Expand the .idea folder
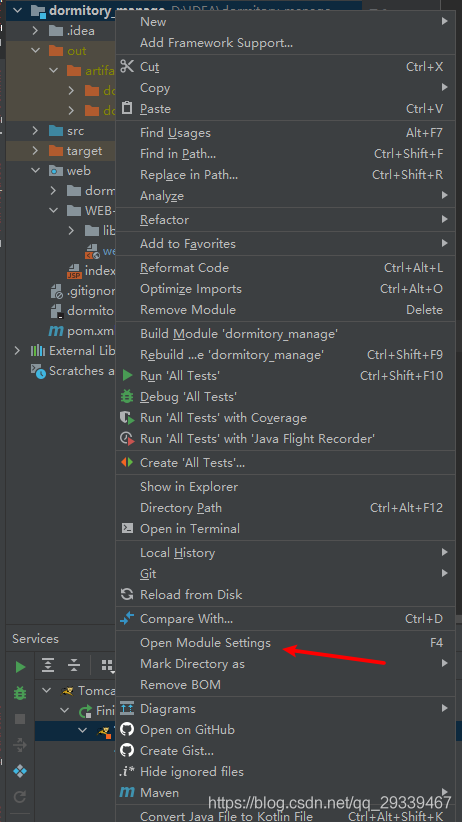462x822 pixels. tap(35, 30)
